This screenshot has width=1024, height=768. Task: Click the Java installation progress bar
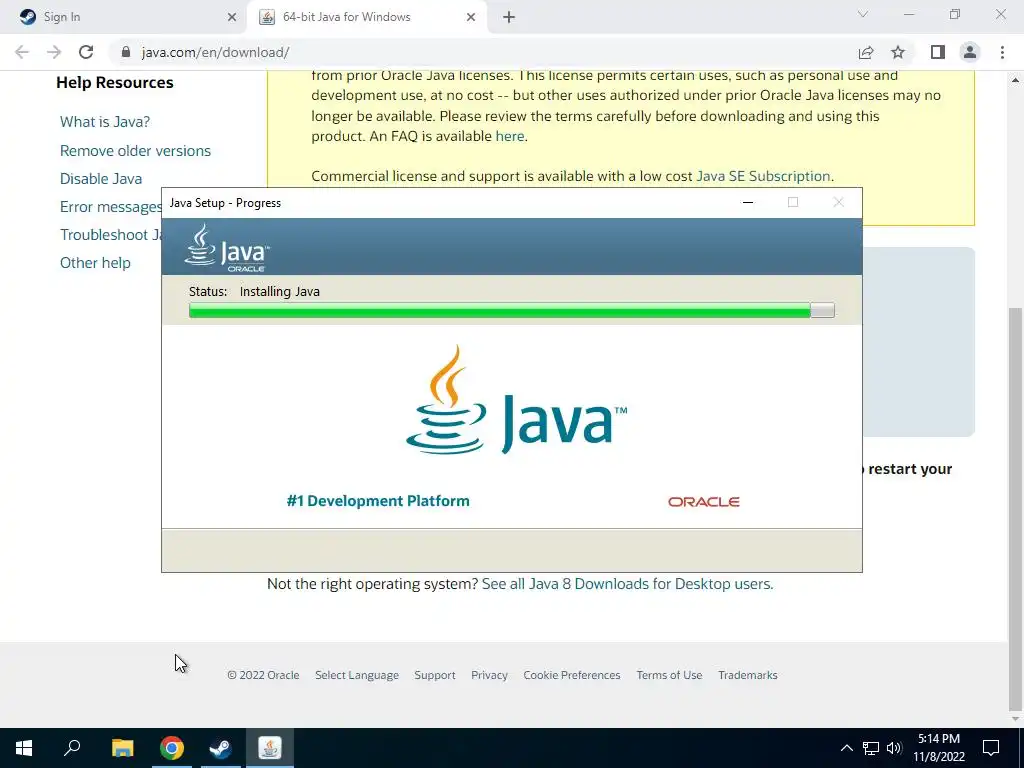(511, 310)
